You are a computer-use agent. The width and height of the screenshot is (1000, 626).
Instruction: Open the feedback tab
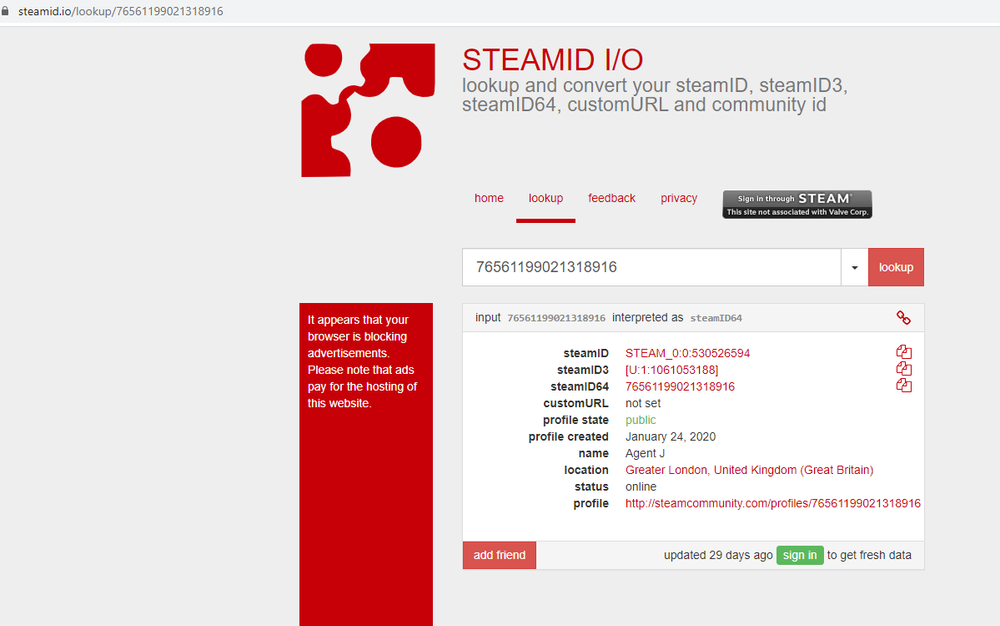point(612,198)
